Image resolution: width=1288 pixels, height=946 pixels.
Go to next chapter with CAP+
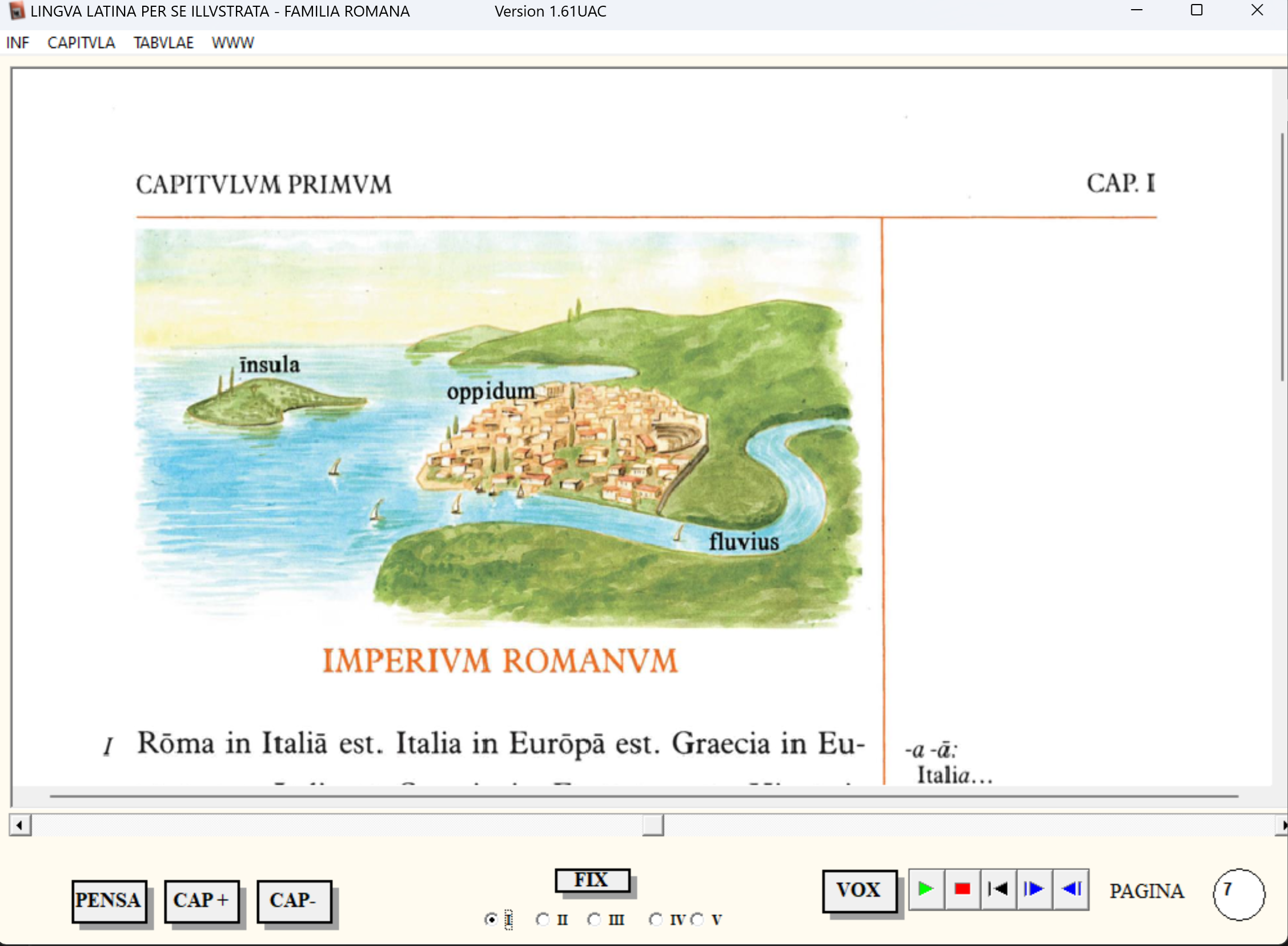pos(202,901)
